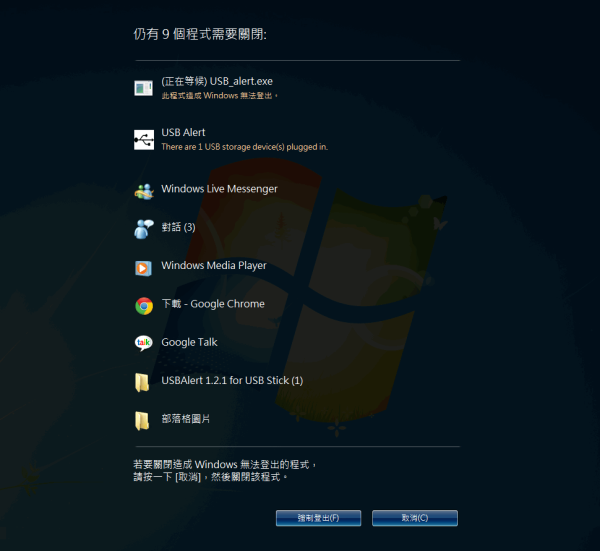Click the "若要關閉造成 Windows 無法登出的程式" instruction text

225,465
